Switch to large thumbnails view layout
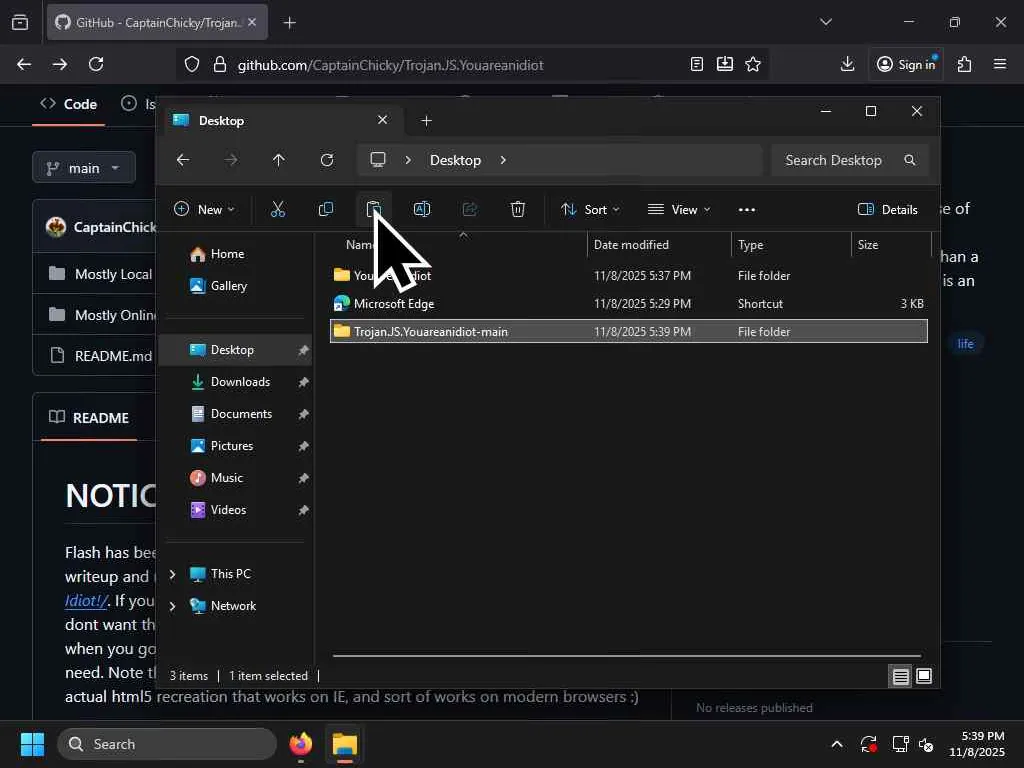 923,676
